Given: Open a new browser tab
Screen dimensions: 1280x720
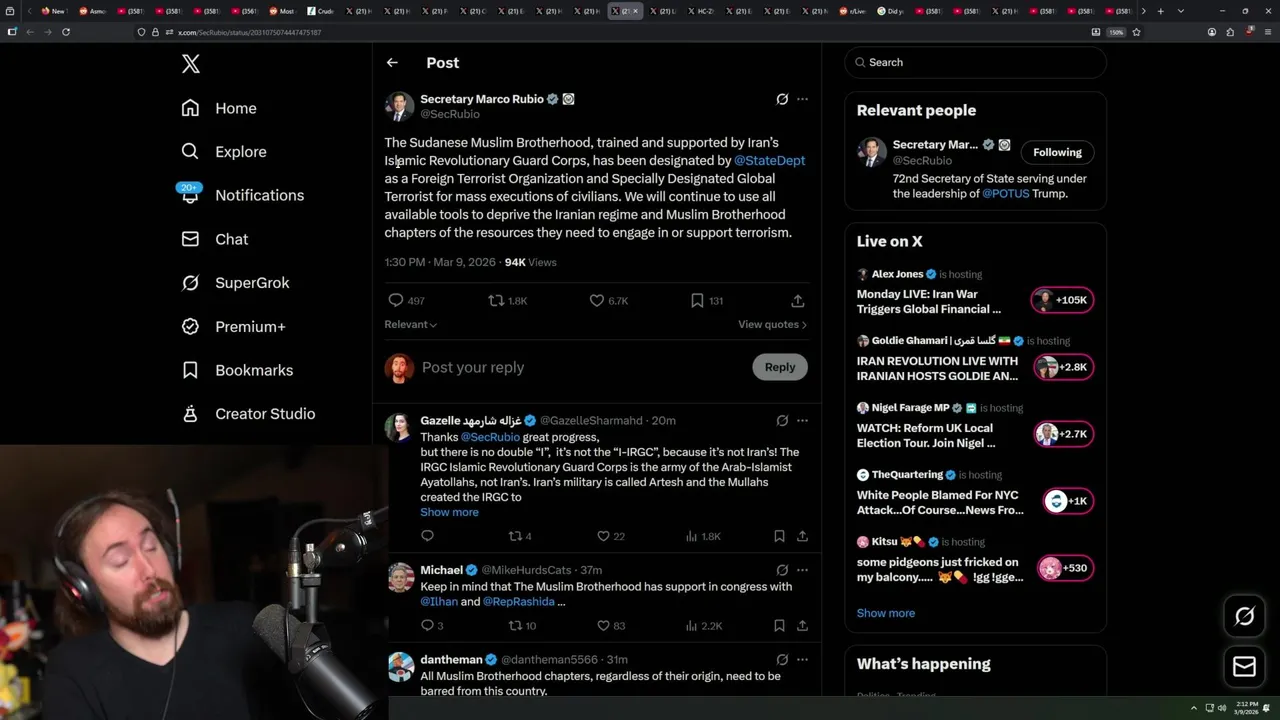Looking at the screenshot, I should (x=1160, y=11).
